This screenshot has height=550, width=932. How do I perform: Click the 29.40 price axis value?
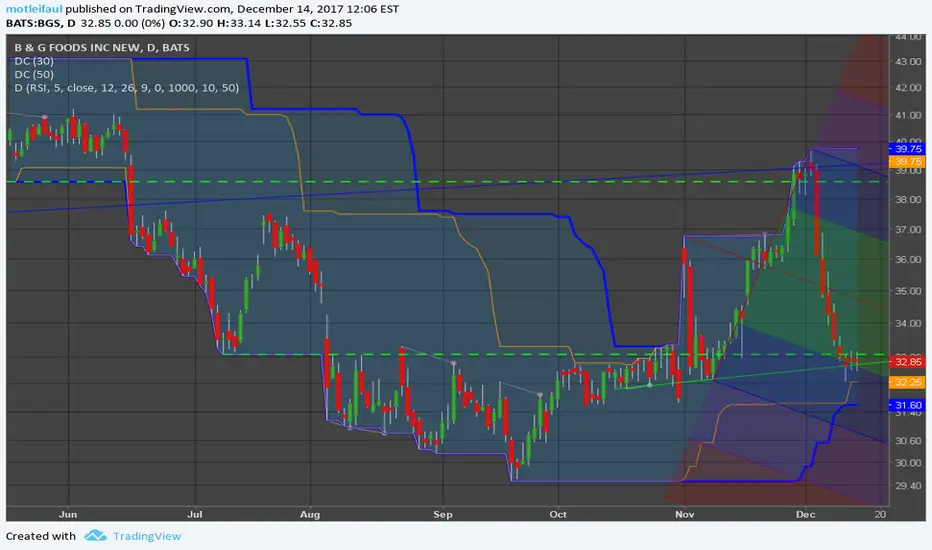pyautogui.click(x=908, y=486)
